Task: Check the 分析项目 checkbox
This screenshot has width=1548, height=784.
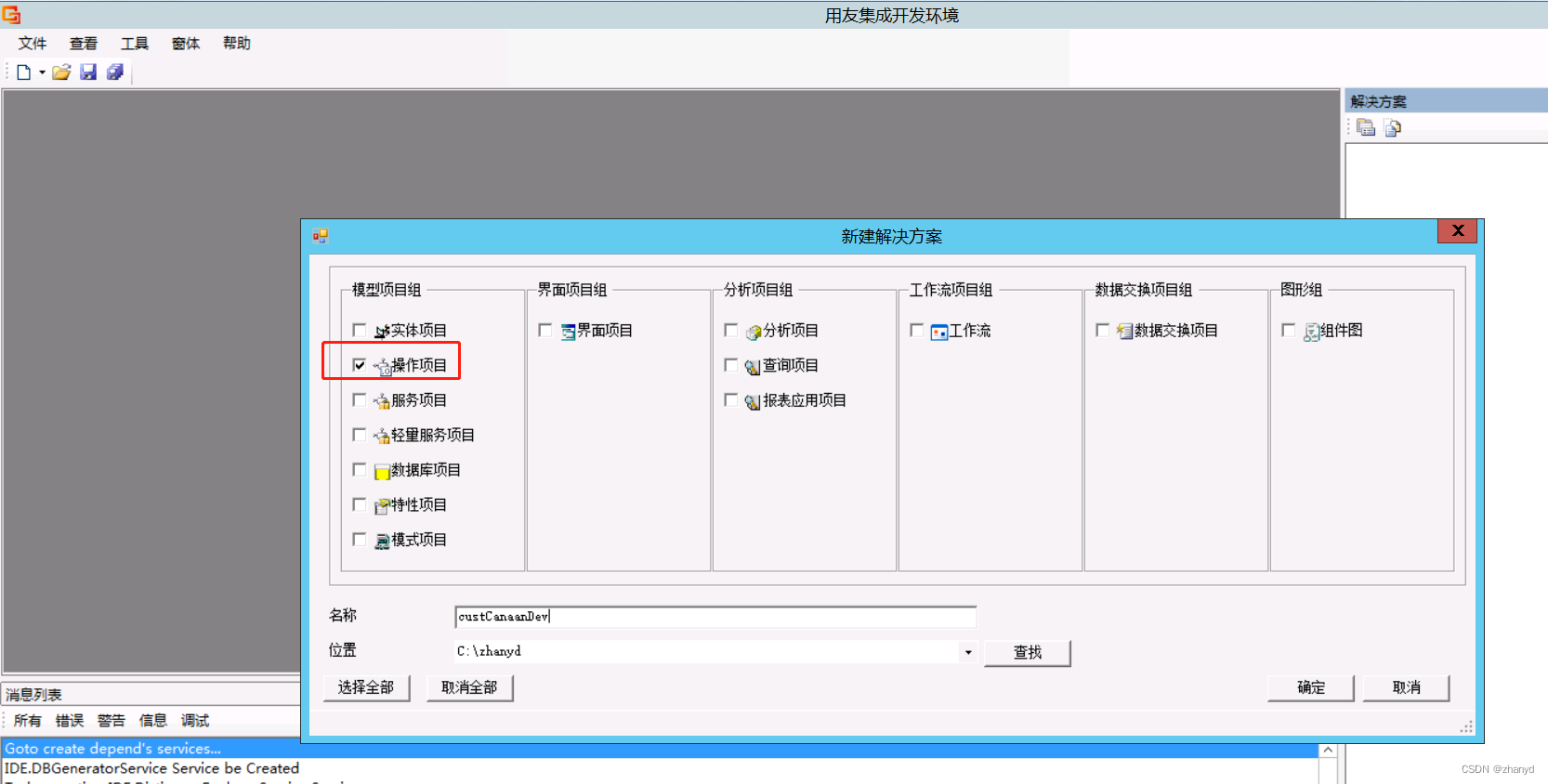Action: coord(731,330)
